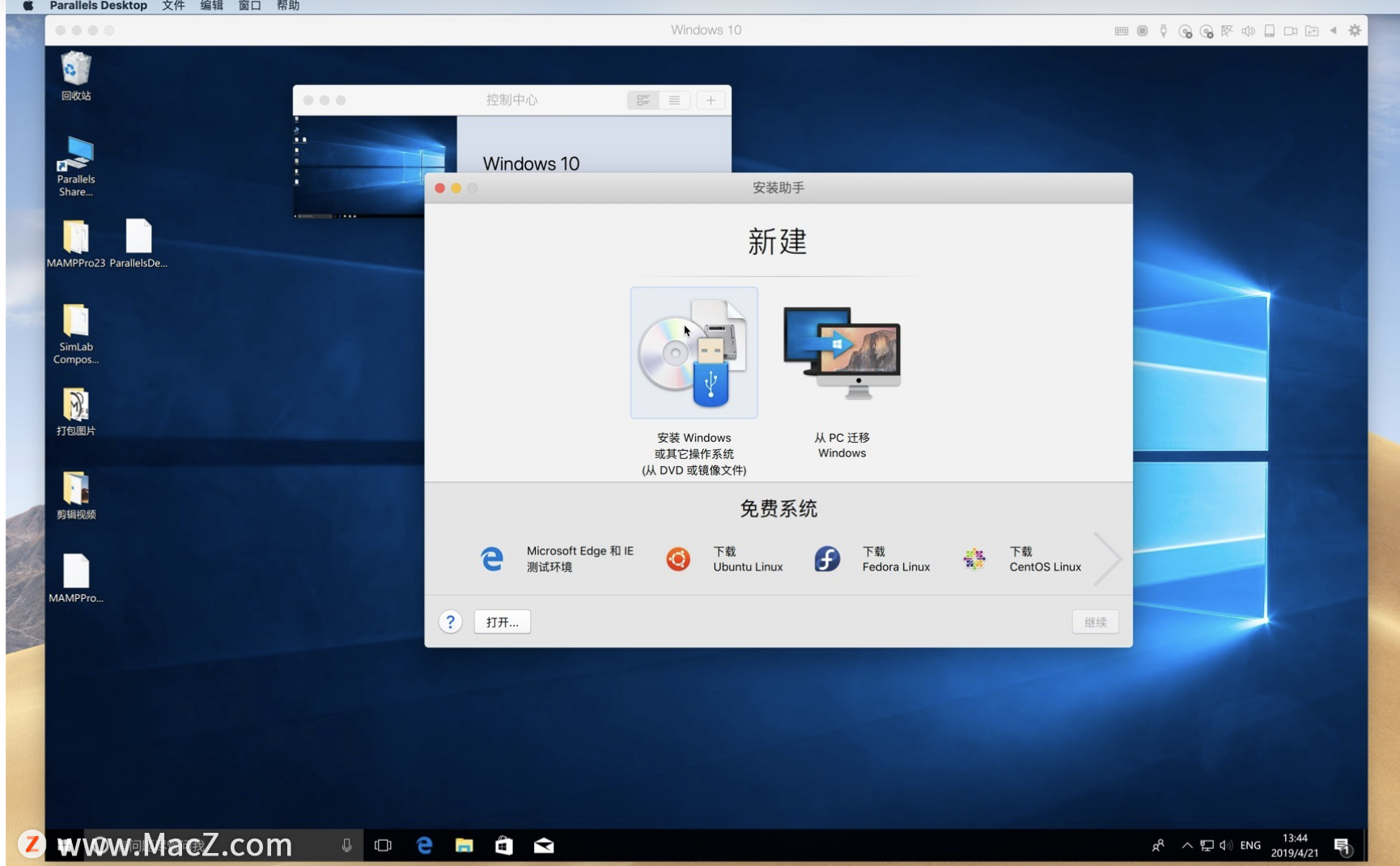Click the People icon in system tray
This screenshot has height=866, width=1400.
coord(1158,846)
